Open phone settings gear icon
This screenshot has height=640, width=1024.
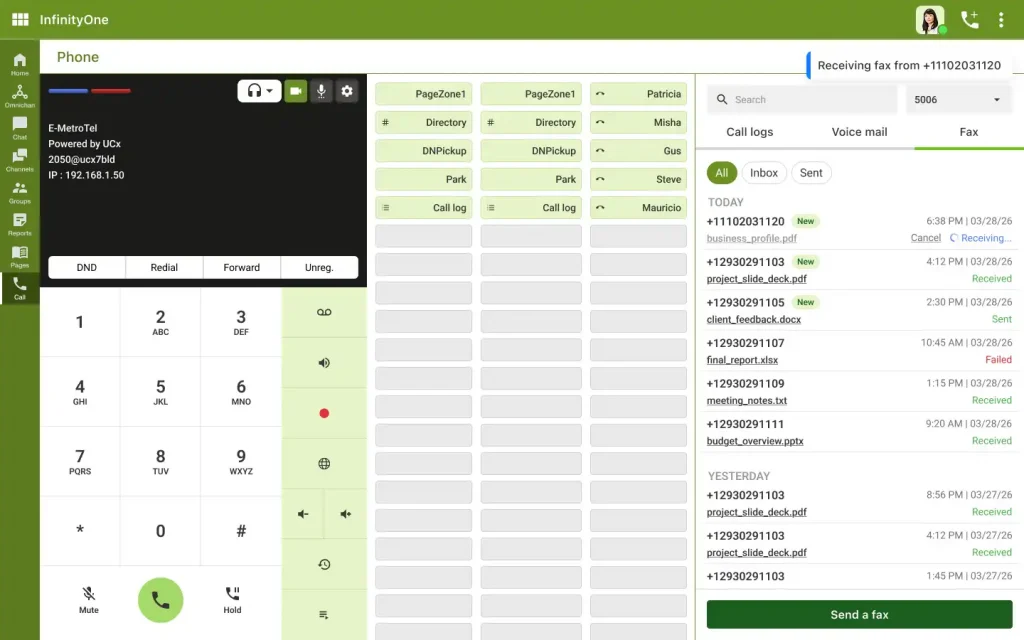point(347,91)
